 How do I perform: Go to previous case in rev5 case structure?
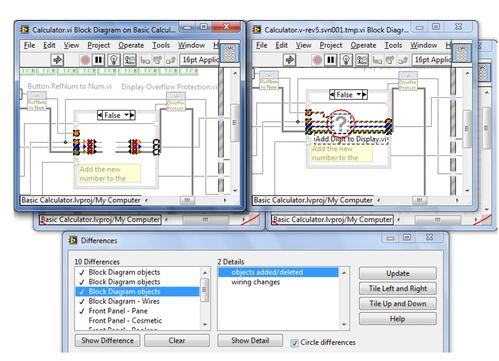tap(332, 95)
